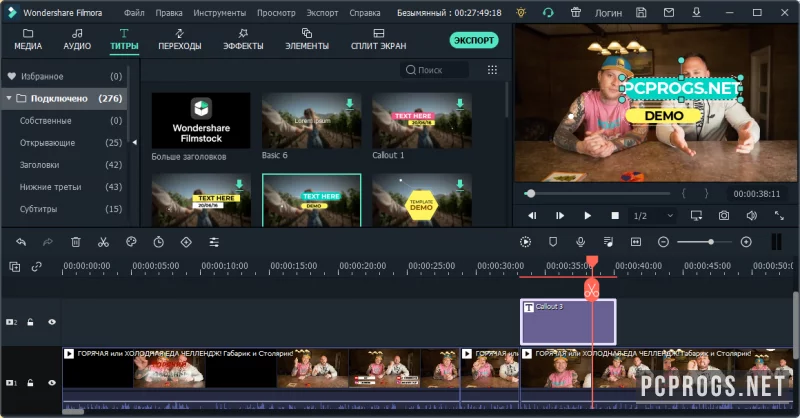
Task: Switch to the ЭФФЕКТЫ tab
Action: tap(243, 40)
